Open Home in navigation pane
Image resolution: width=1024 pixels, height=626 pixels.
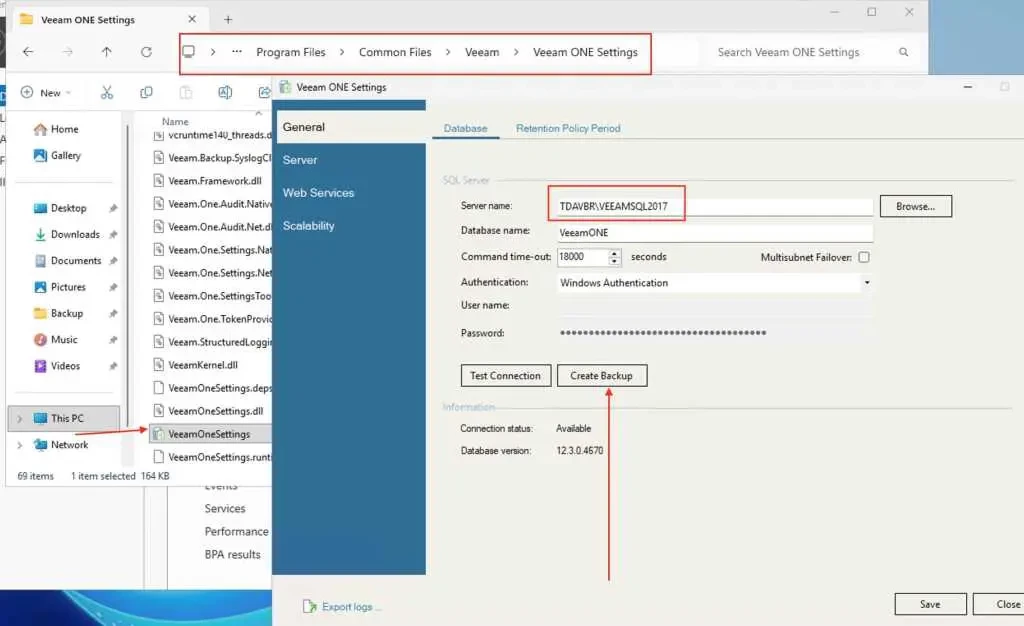click(x=65, y=129)
